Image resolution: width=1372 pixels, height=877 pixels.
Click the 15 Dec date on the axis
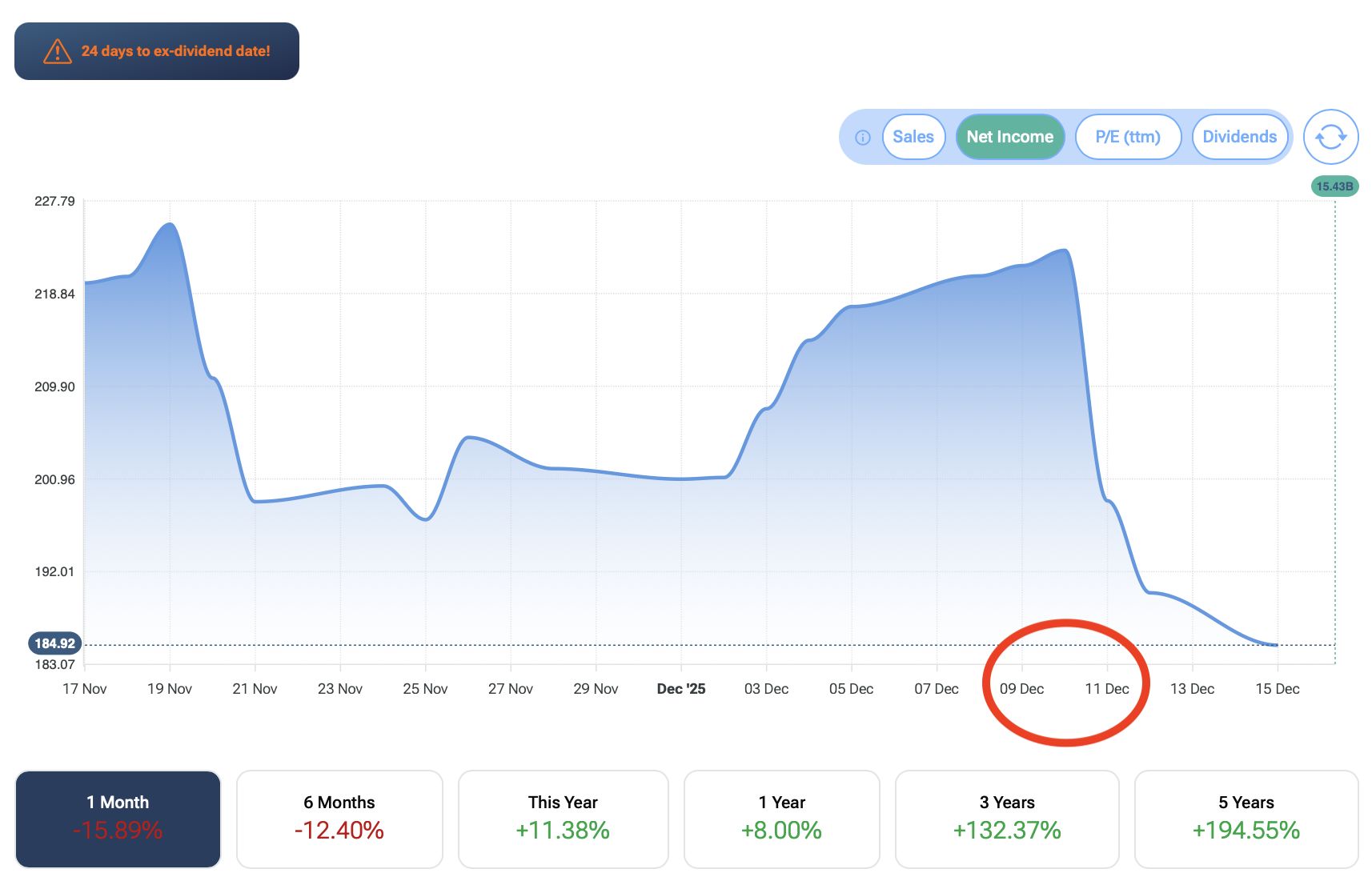tap(1277, 689)
